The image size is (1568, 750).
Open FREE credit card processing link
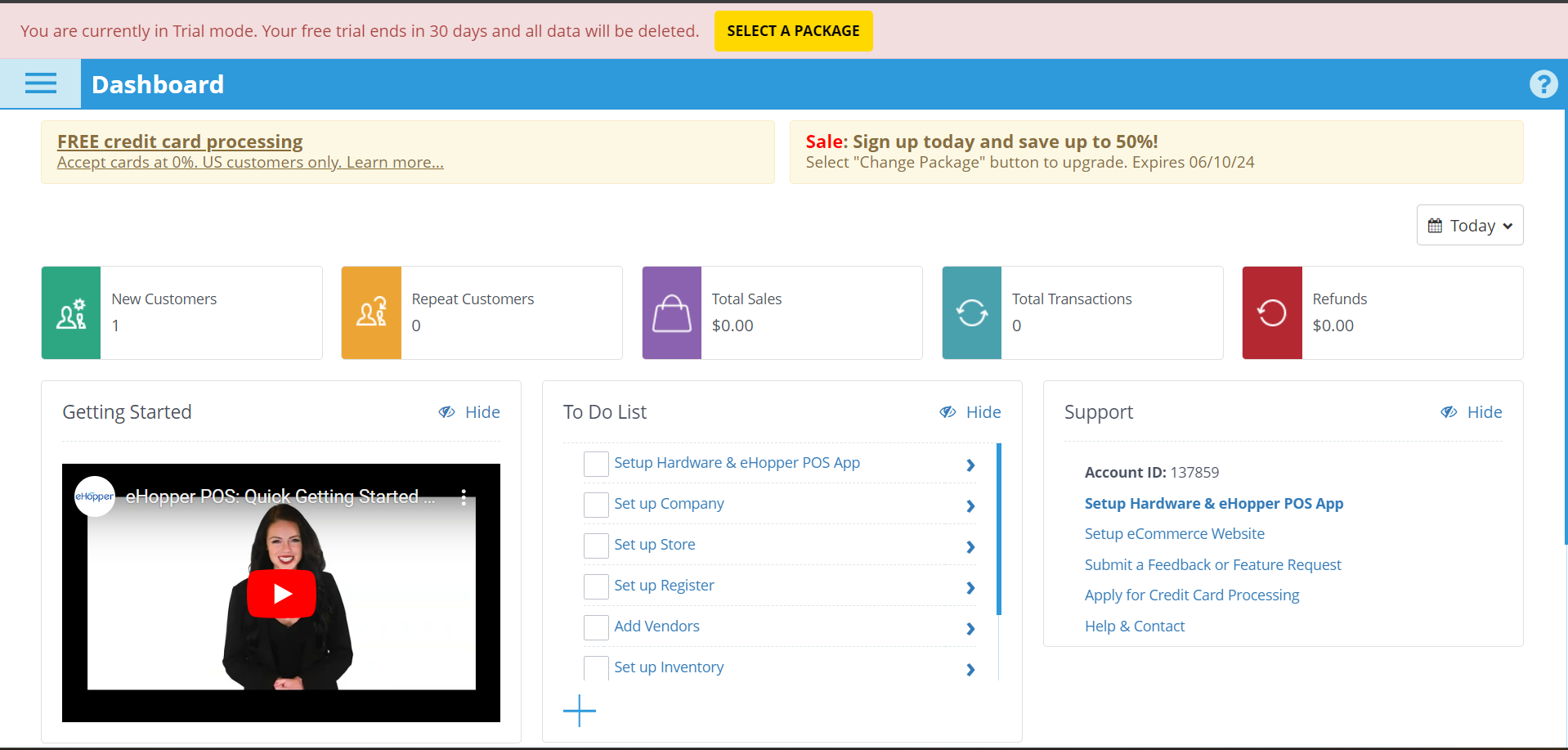pyautogui.click(x=180, y=141)
